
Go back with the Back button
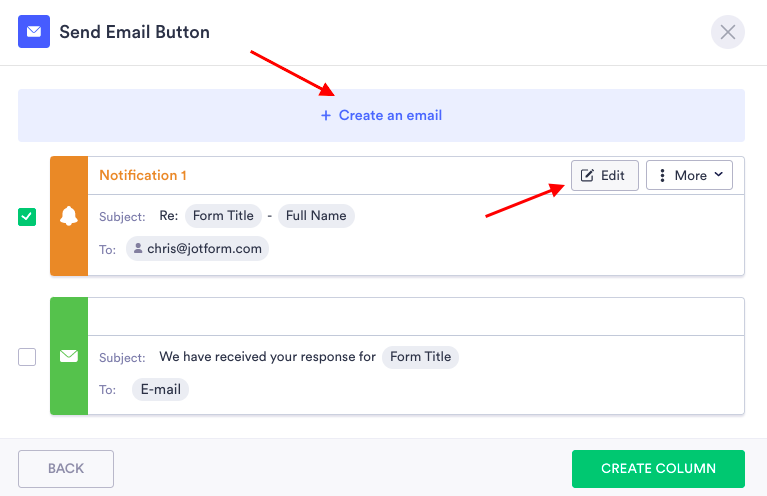click(66, 468)
